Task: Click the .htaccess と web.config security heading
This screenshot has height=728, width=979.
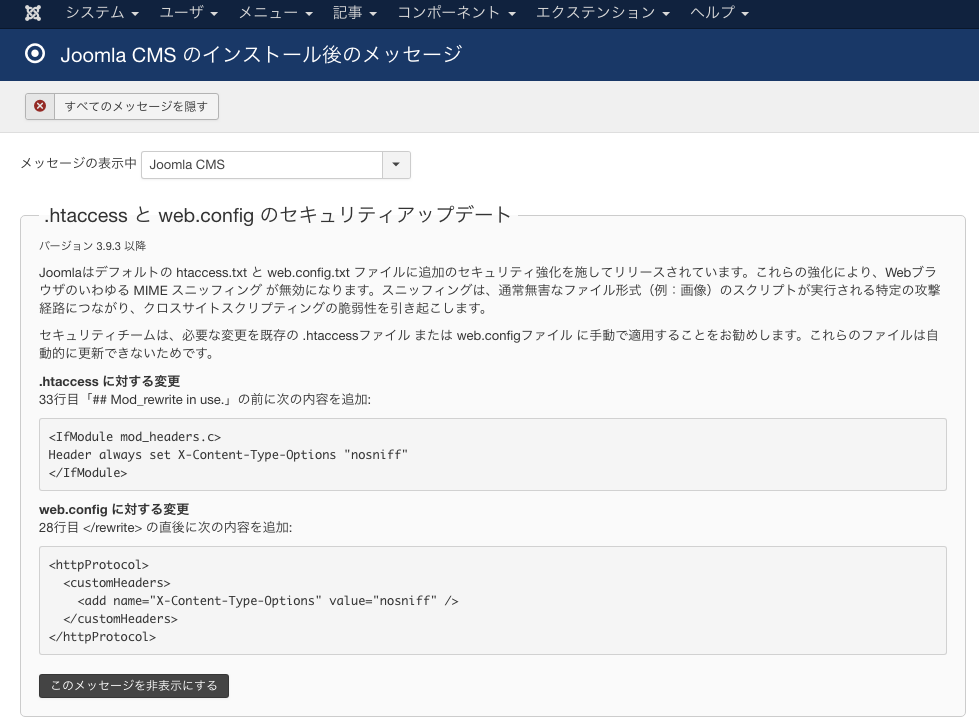Action: pos(278,215)
